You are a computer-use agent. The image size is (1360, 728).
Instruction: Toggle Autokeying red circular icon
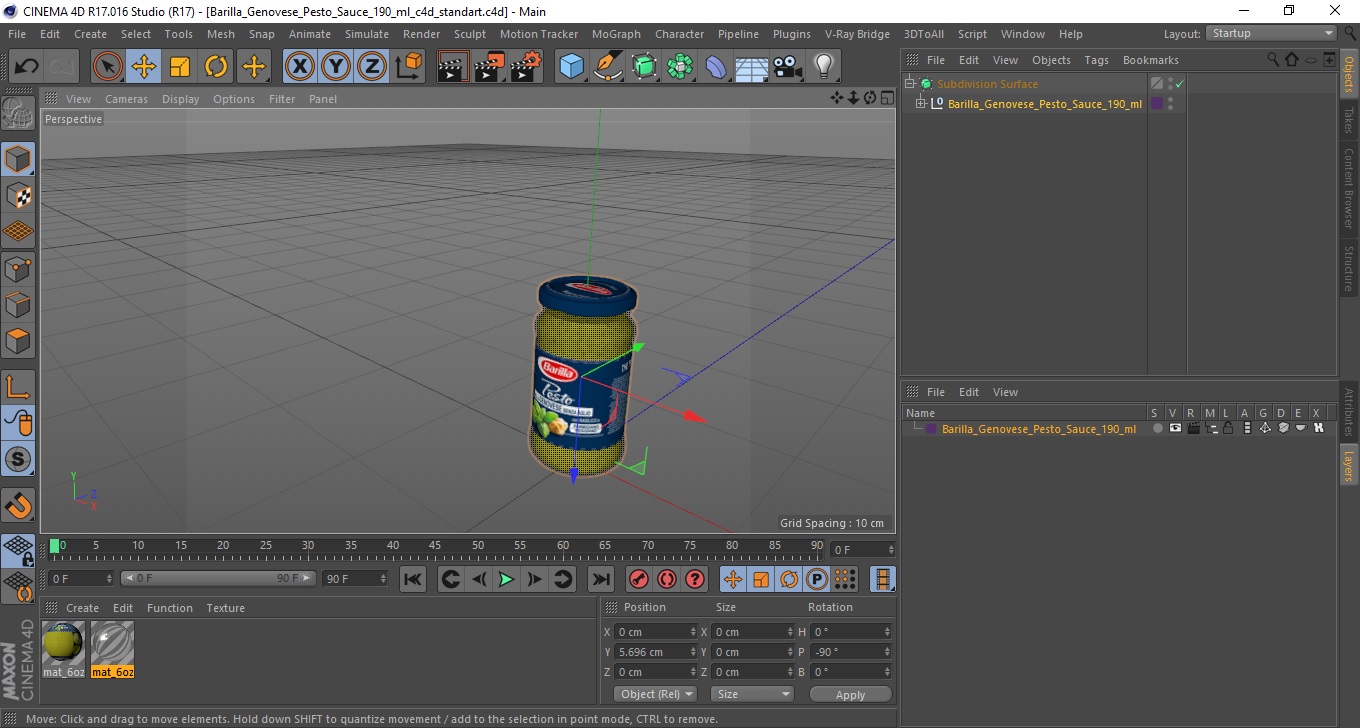[667, 579]
